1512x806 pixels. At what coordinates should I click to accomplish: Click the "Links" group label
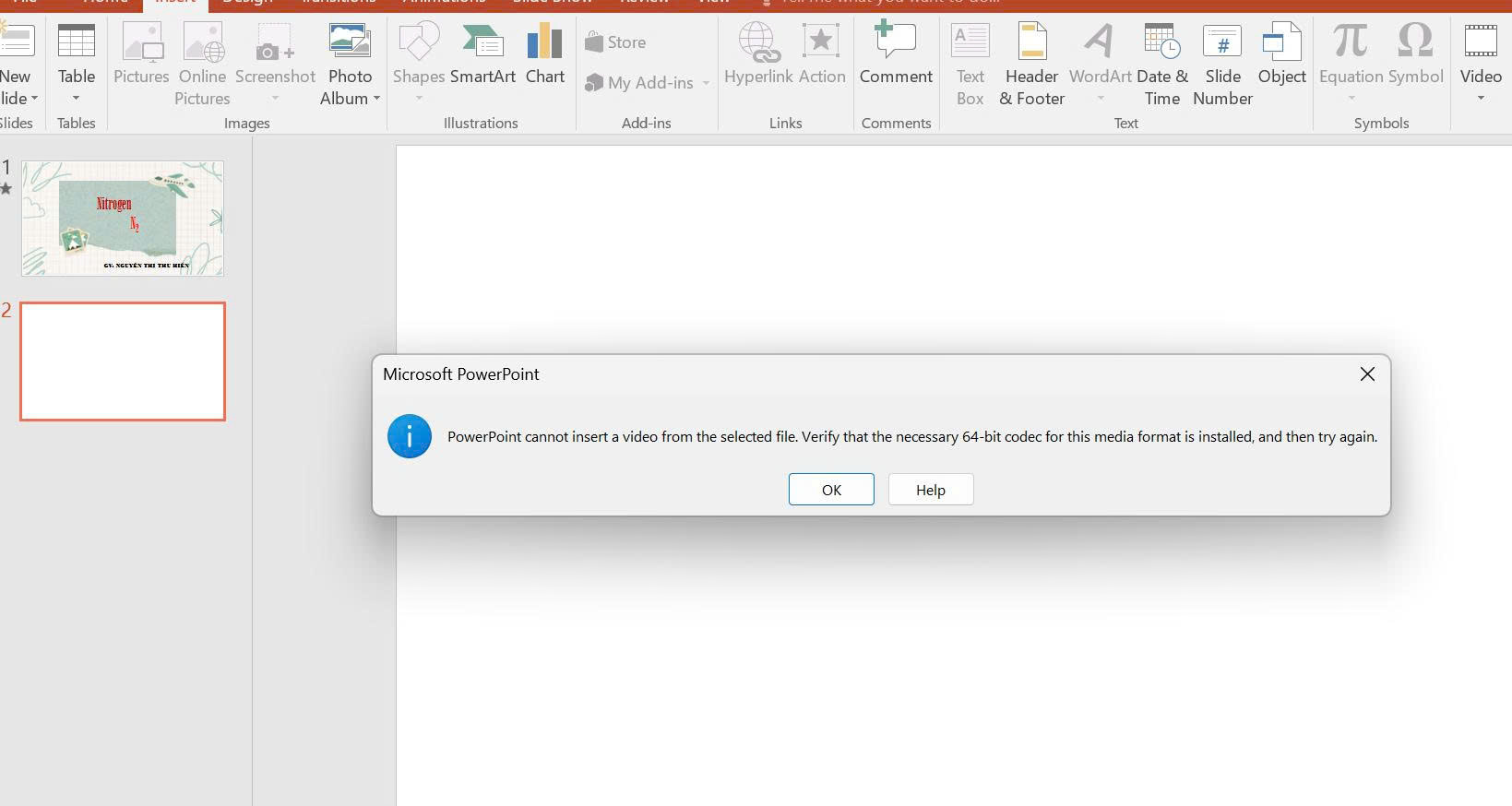[786, 123]
